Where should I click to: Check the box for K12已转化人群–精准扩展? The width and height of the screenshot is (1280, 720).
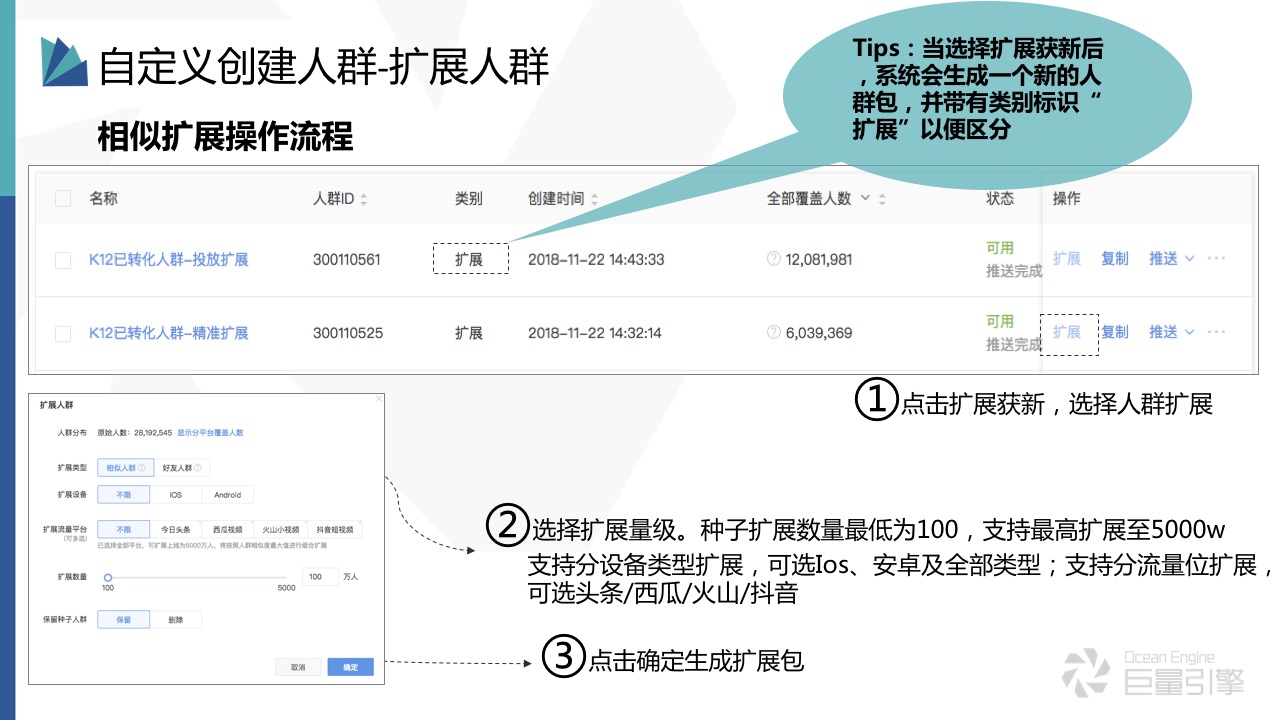coord(63,333)
